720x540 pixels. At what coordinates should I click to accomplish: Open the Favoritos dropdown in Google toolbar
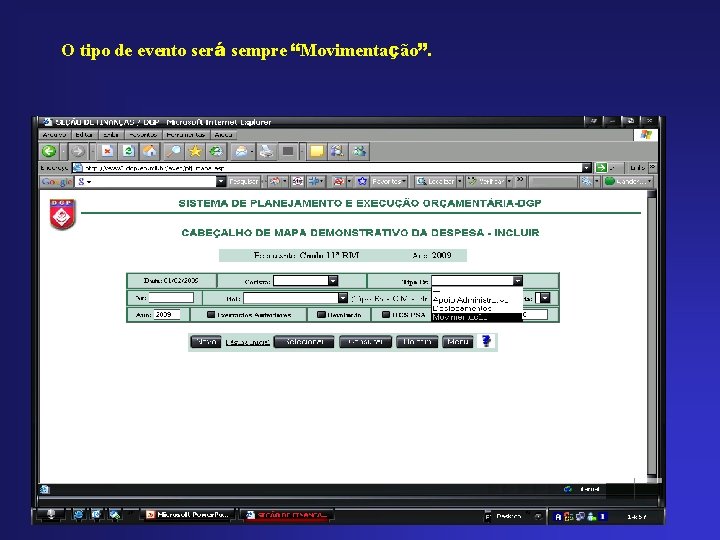(388, 181)
